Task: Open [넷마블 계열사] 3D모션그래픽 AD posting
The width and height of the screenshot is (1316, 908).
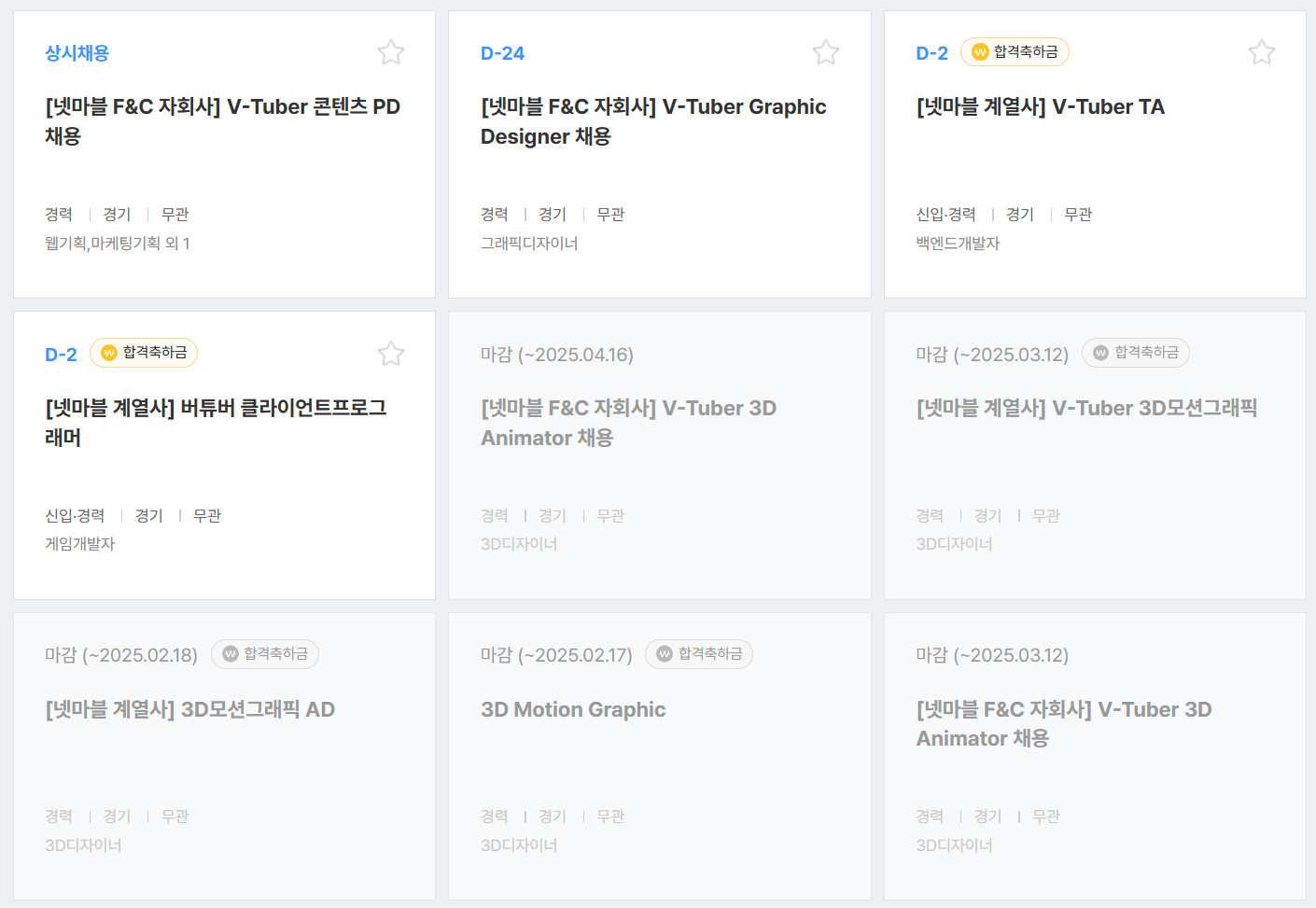Action: pos(189,710)
